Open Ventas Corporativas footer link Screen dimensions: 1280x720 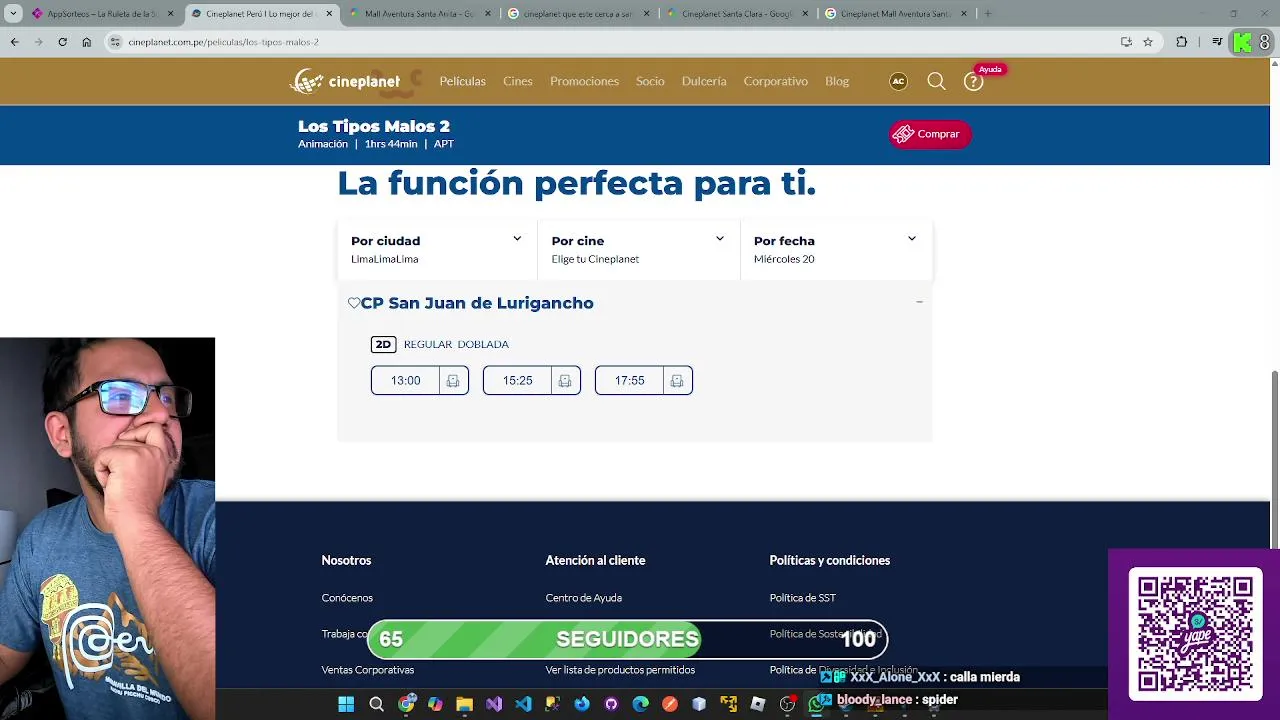[x=367, y=670]
